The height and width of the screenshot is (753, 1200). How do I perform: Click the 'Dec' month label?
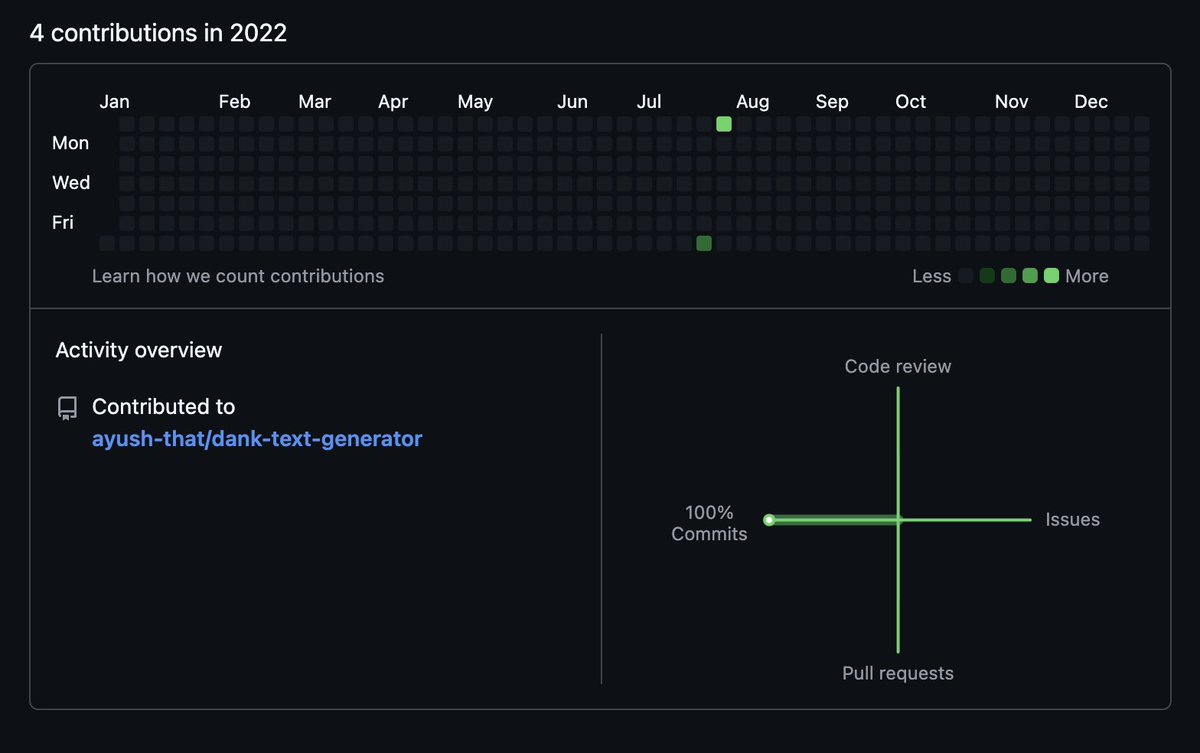tap(1091, 102)
